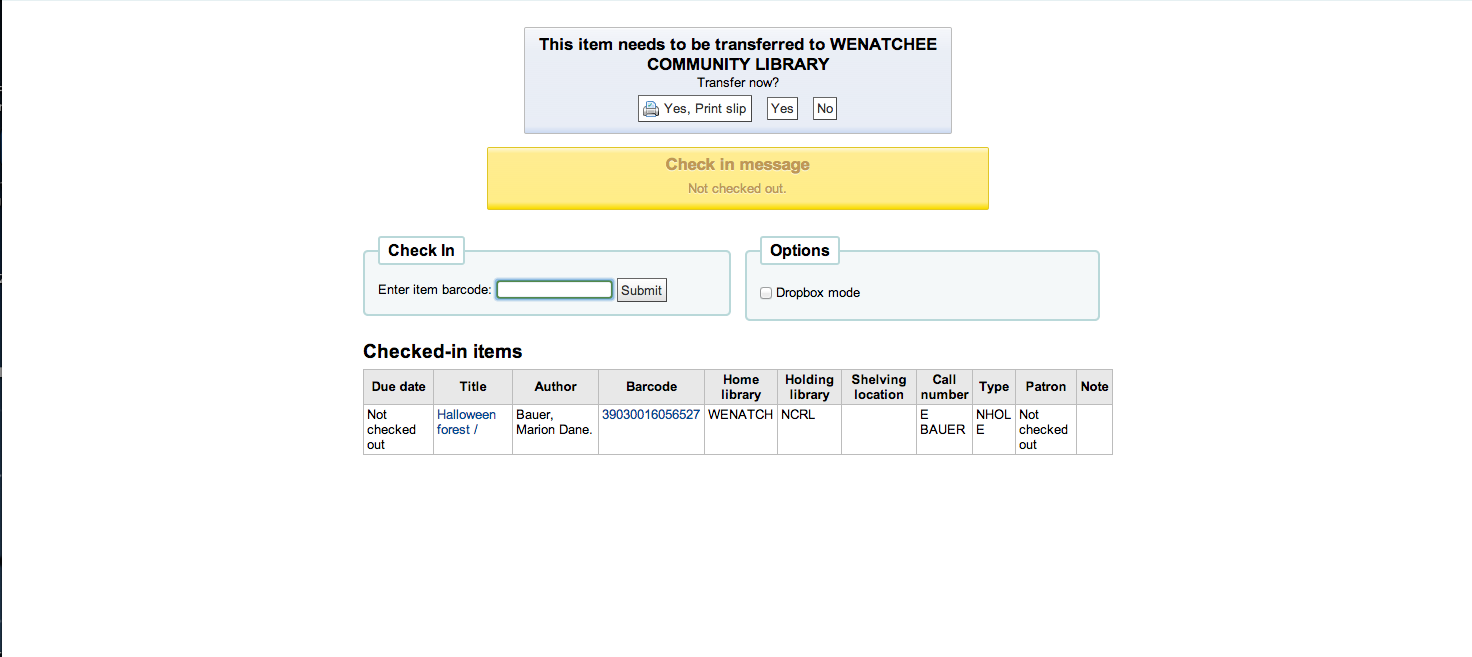This screenshot has height=657, width=1472.
Task: Select the Type column header
Action: (994, 387)
